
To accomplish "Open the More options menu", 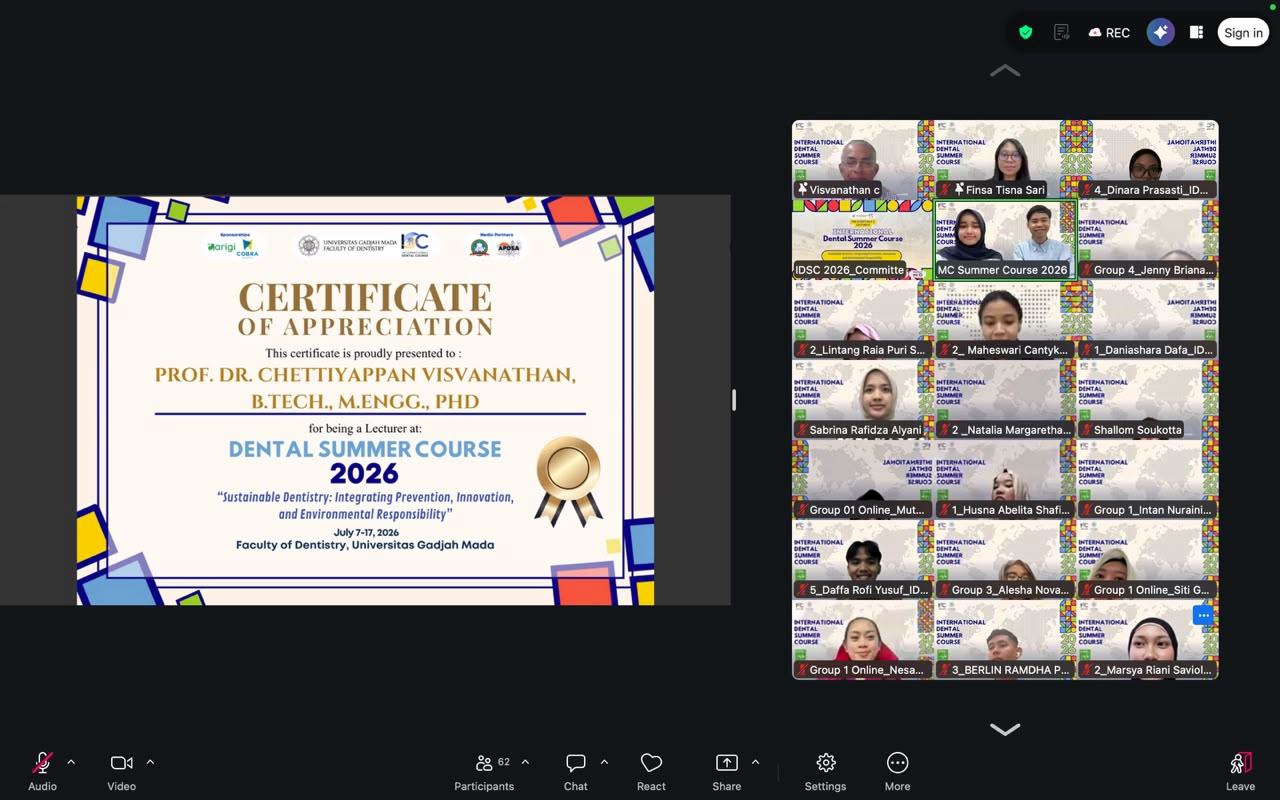I will 898,772.
